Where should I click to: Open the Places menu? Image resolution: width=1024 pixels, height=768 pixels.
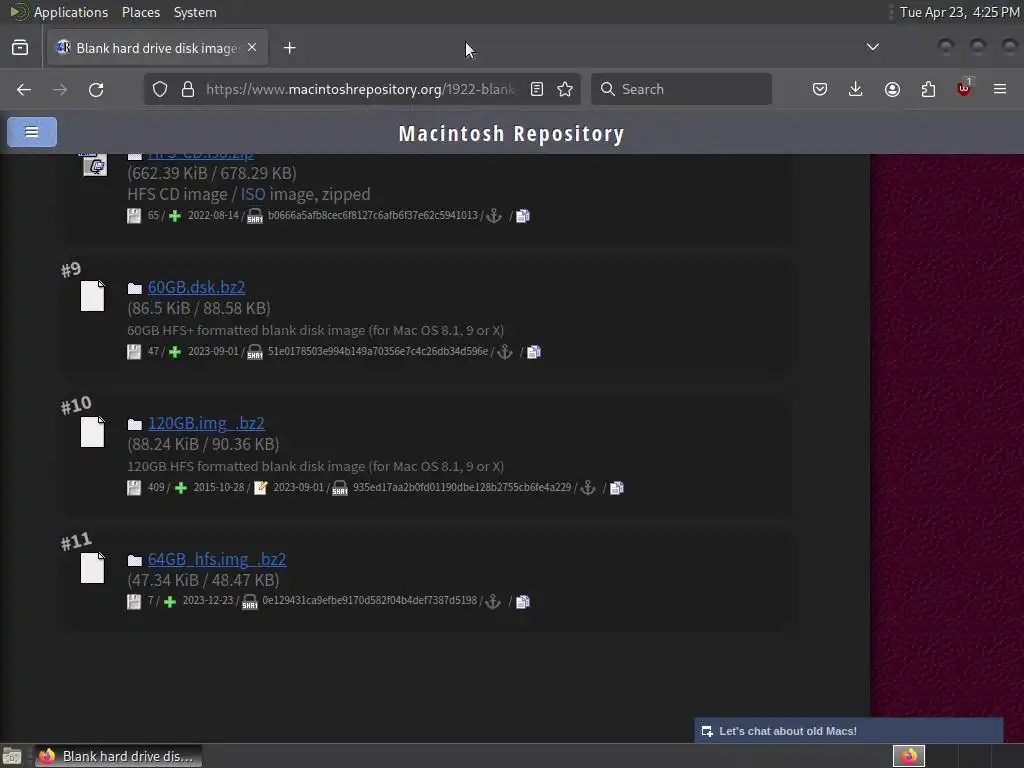pyautogui.click(x=140, y=12)
